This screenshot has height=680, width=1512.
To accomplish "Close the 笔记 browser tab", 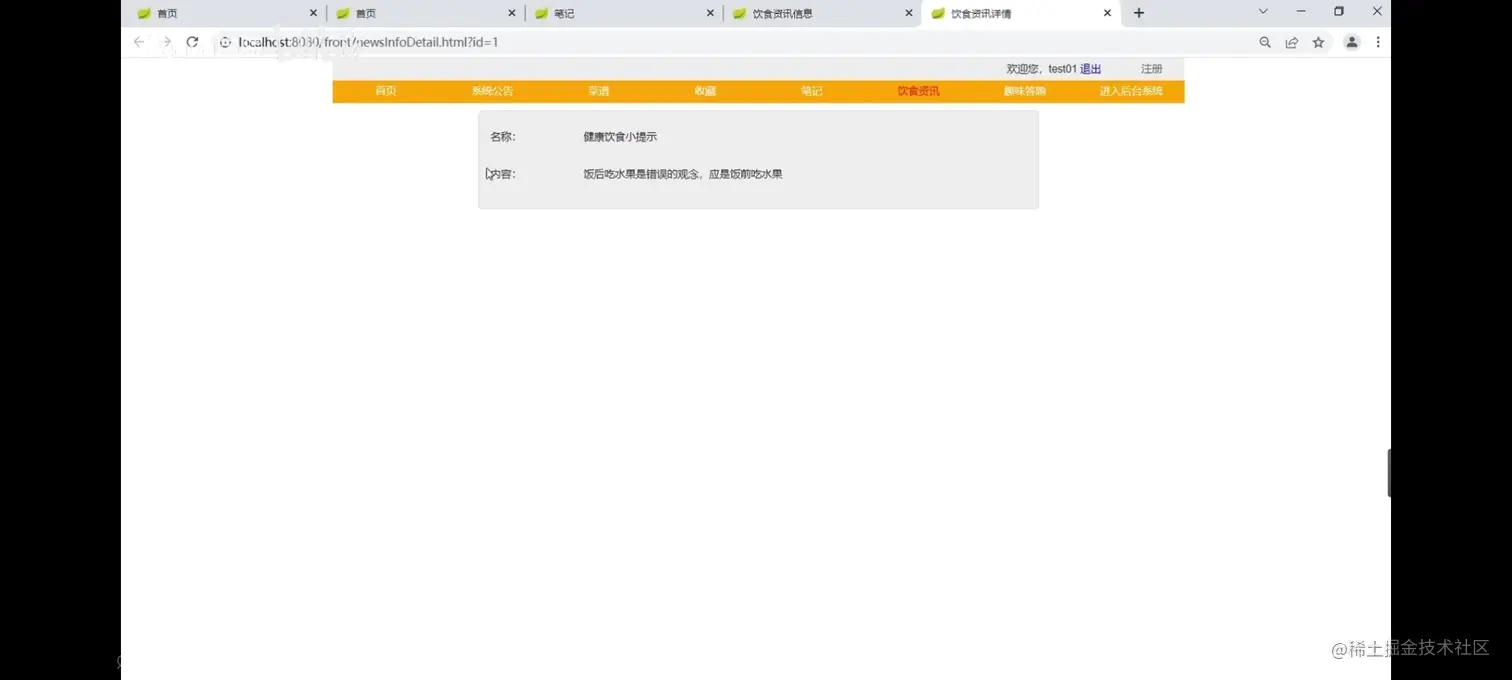I will (x=710, y=13).
